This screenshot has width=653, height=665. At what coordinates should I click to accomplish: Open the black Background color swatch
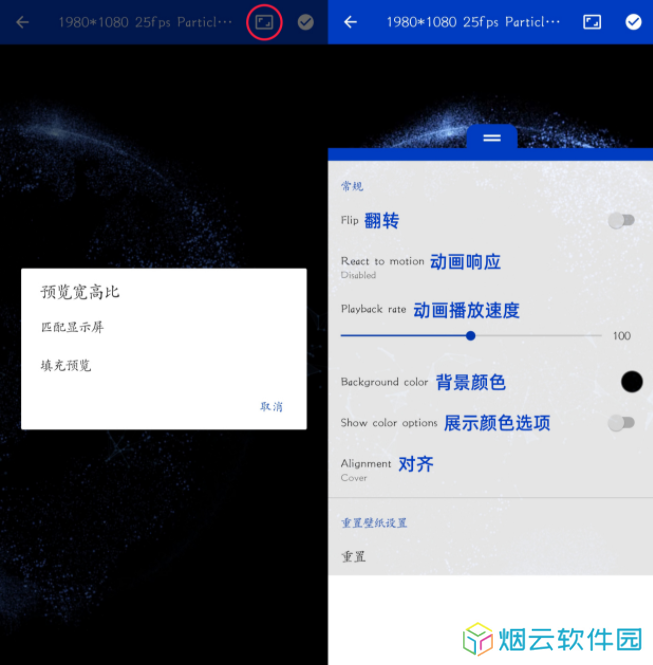click(631, 382)
